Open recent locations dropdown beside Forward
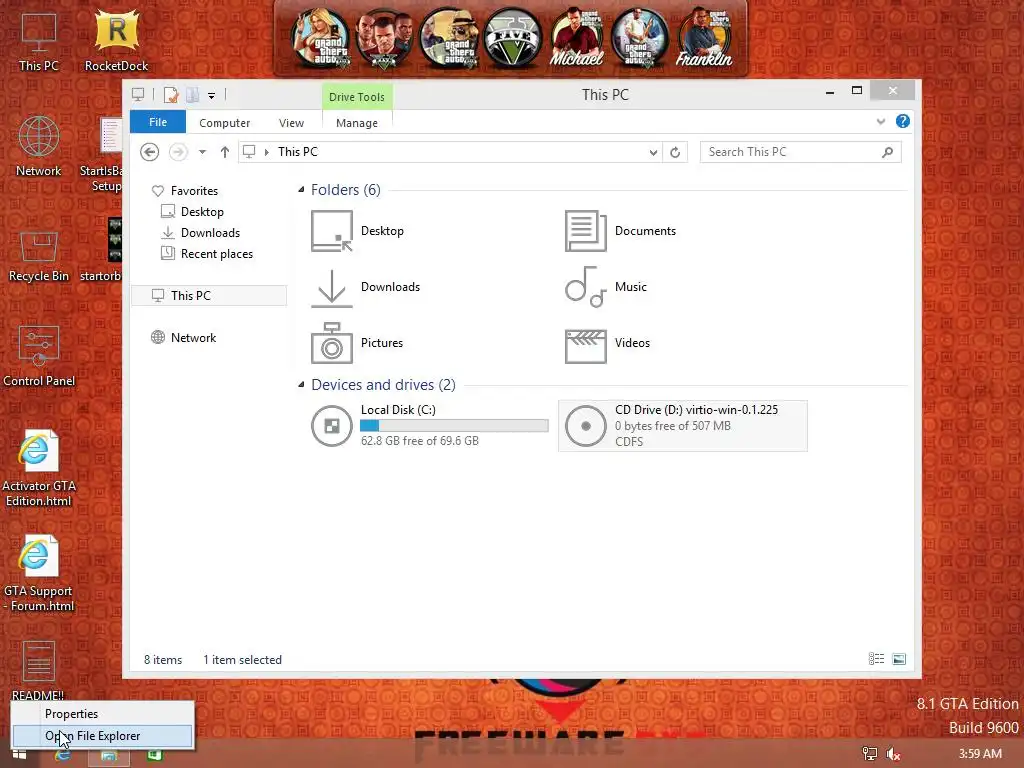This screenshot has width=1024, height=768. [x=202, y=152]
